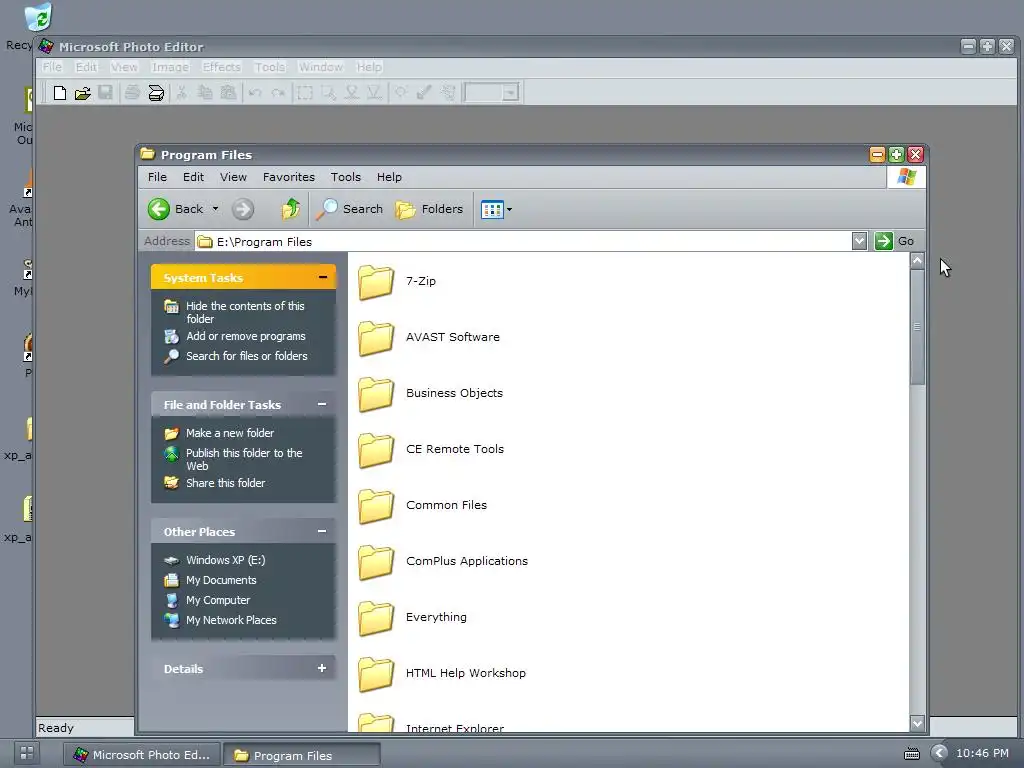Go Back in Program Files window
Image resolution: width=1024 pixels, height=768 pixels.
coord(174,209)
